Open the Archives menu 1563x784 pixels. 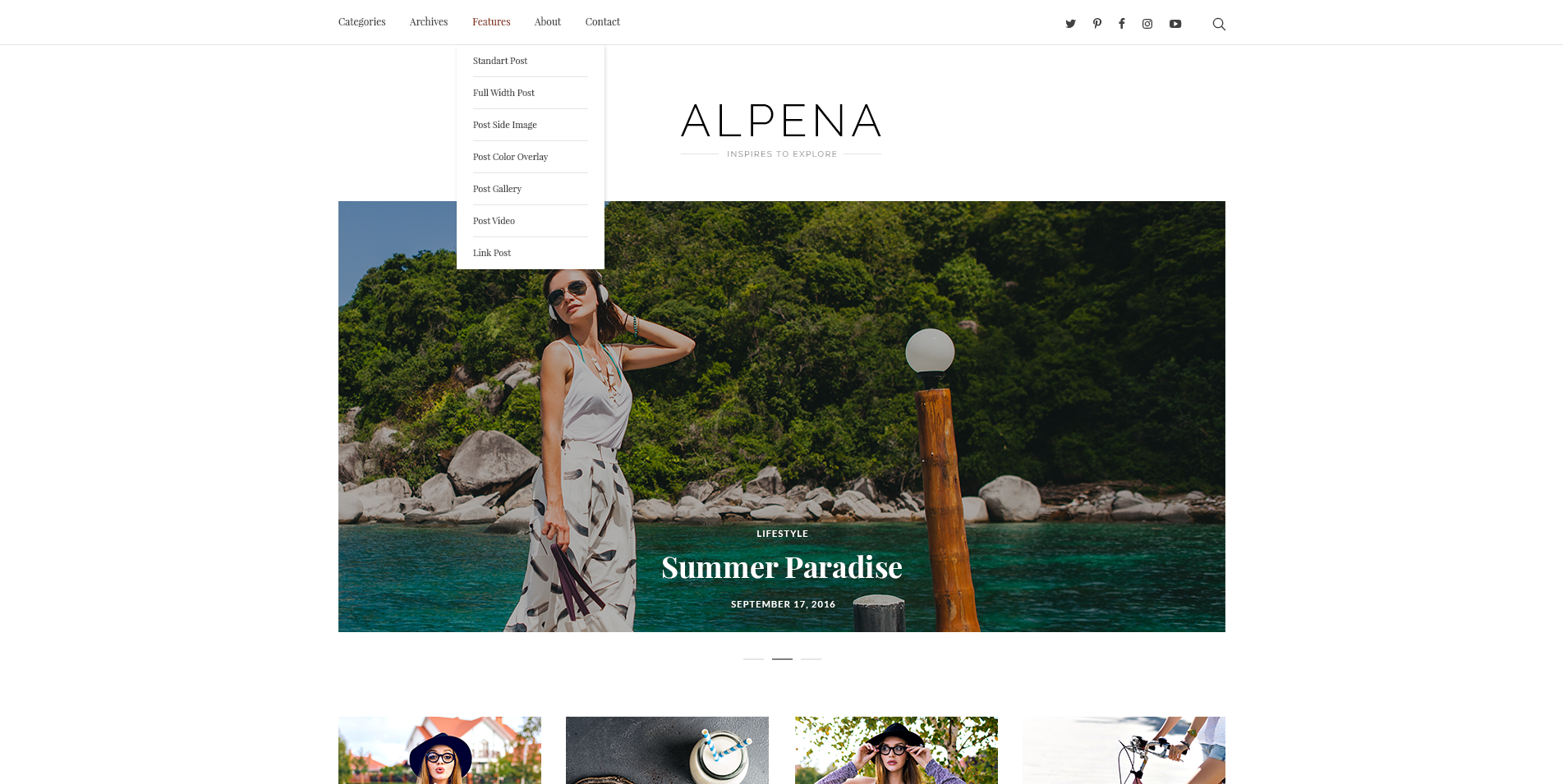429,22
